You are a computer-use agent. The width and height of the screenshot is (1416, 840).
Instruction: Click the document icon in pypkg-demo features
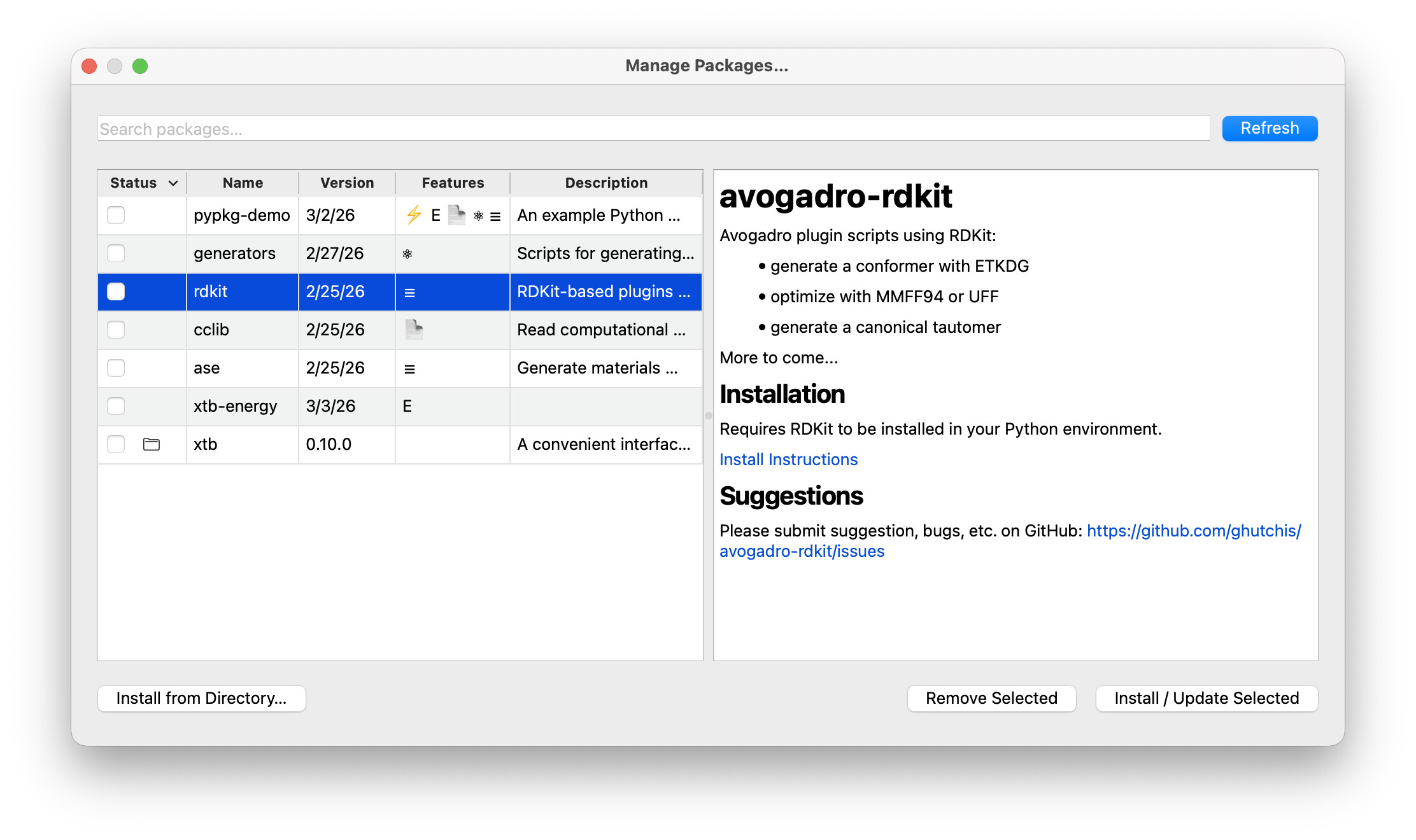[457, 215]
